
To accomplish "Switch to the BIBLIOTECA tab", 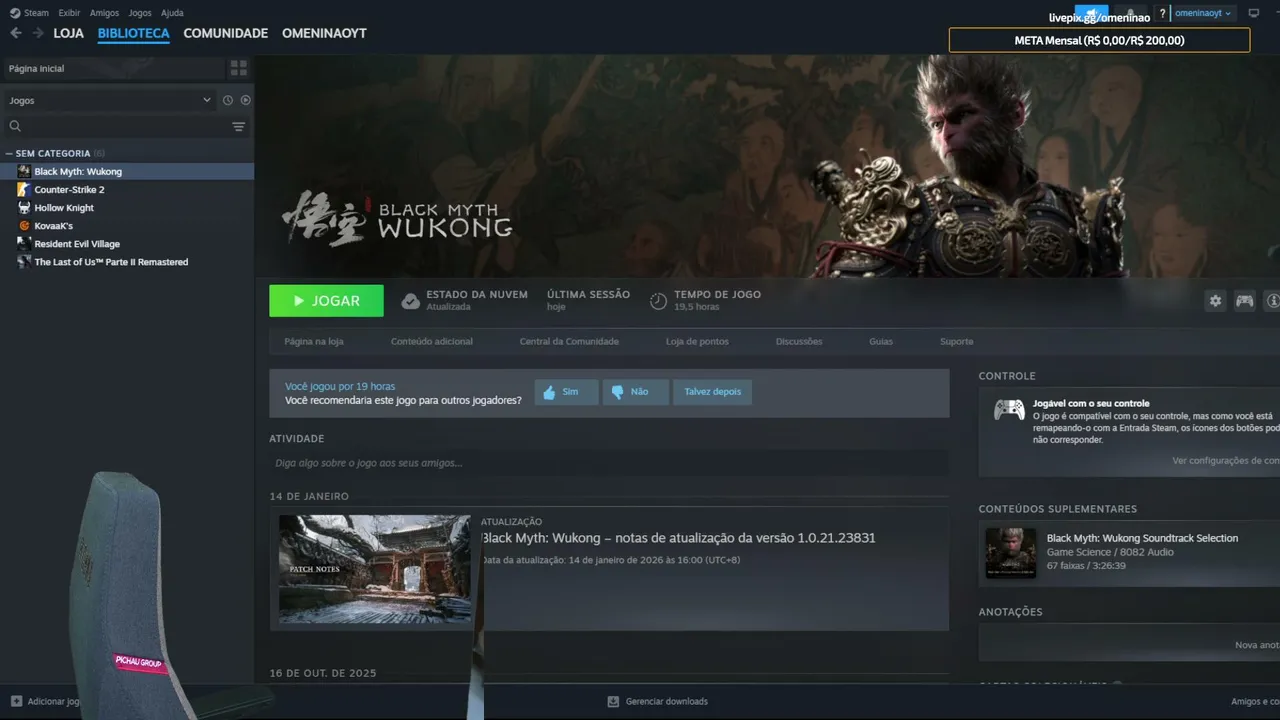I will click(133, 33).
